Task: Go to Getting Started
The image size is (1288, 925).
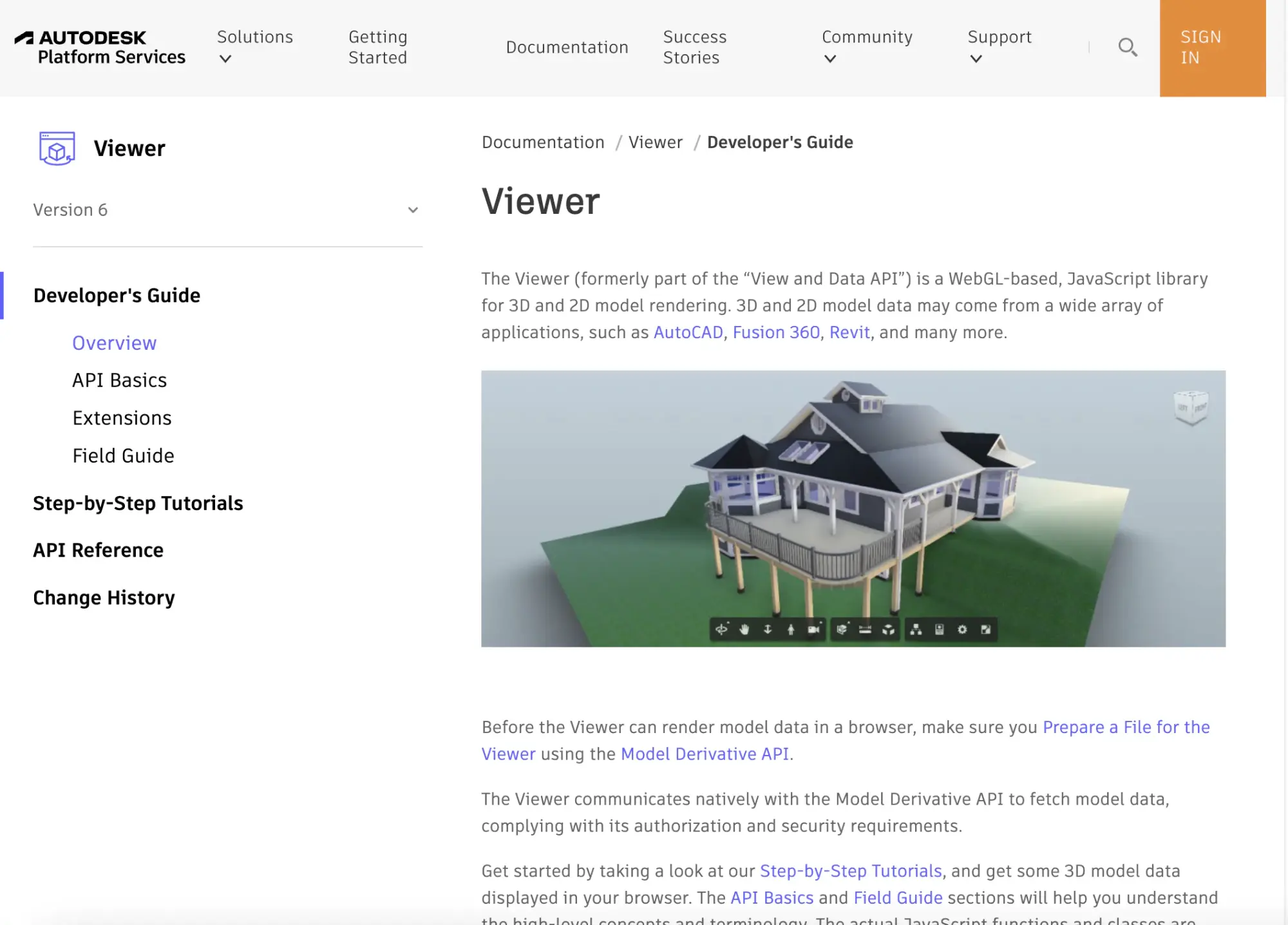Action: click(x=378, y=47)
